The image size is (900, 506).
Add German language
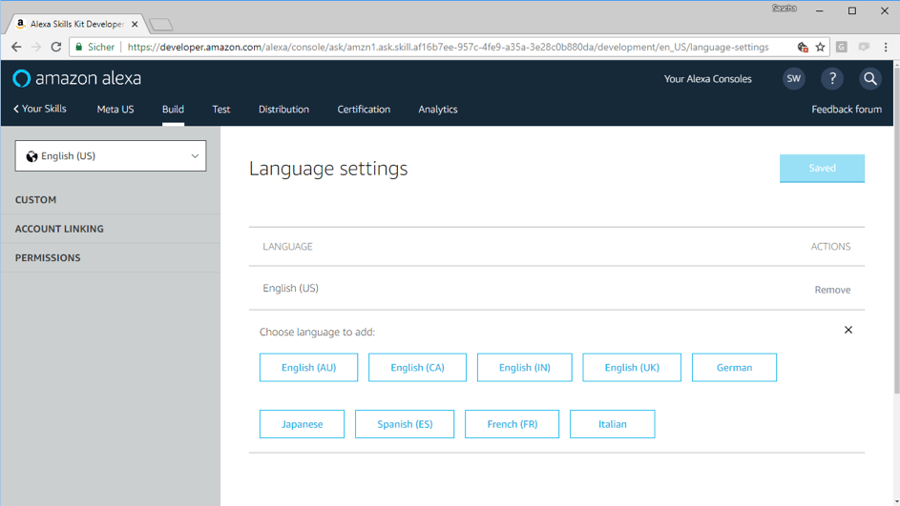(734, 367)
